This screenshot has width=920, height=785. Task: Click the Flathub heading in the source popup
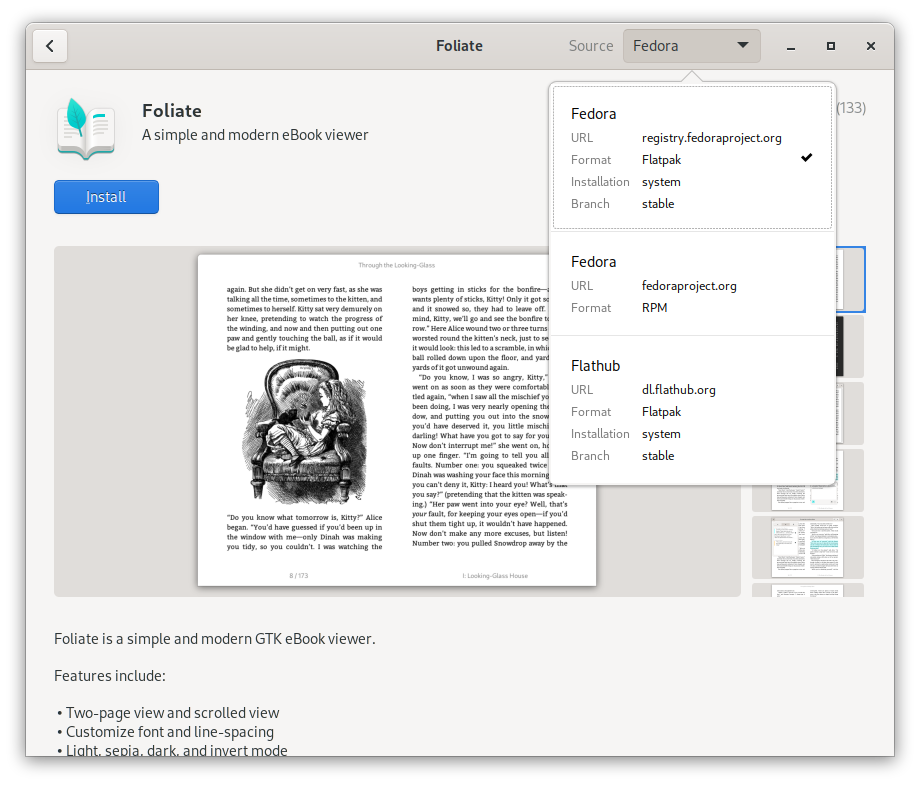click(595, 365)
